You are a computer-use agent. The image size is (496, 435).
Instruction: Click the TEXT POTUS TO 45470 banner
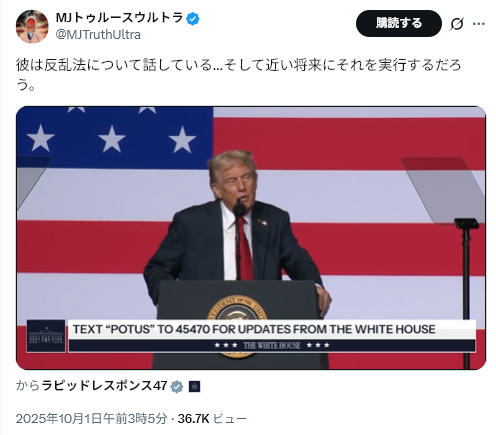click(x=272, y=329)
